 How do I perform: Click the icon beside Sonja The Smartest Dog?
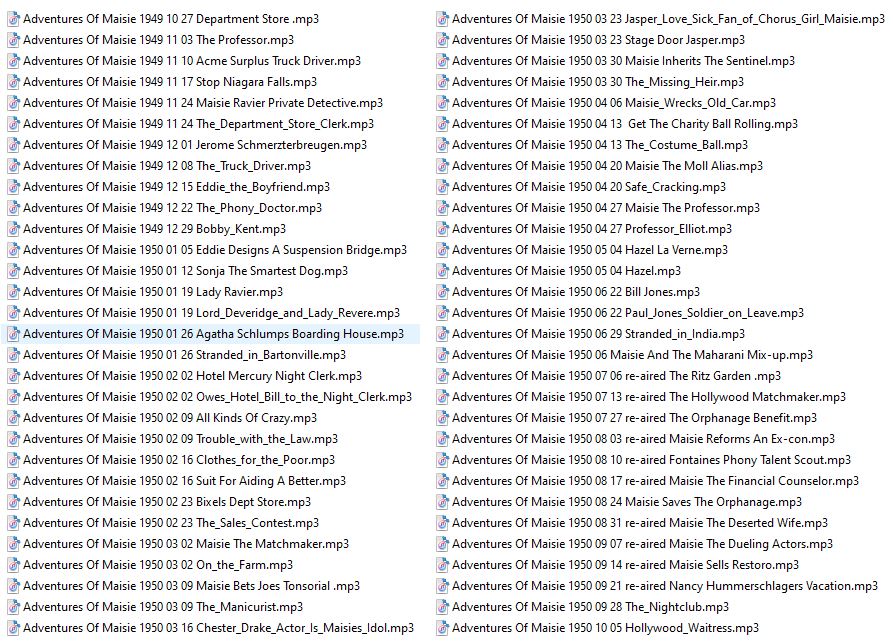[x=13, y=271]
